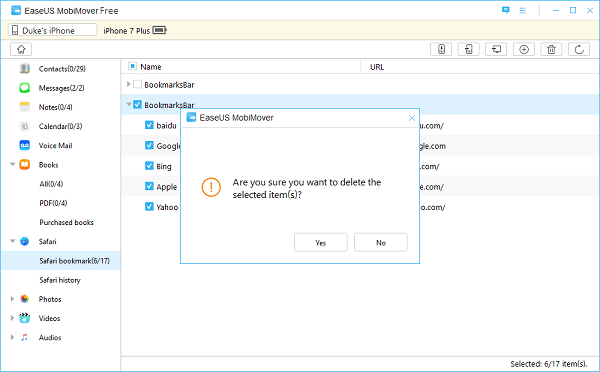600x372 pixels.
Task: Open the hamburger menu in title bar
Action: pos(522,10)
